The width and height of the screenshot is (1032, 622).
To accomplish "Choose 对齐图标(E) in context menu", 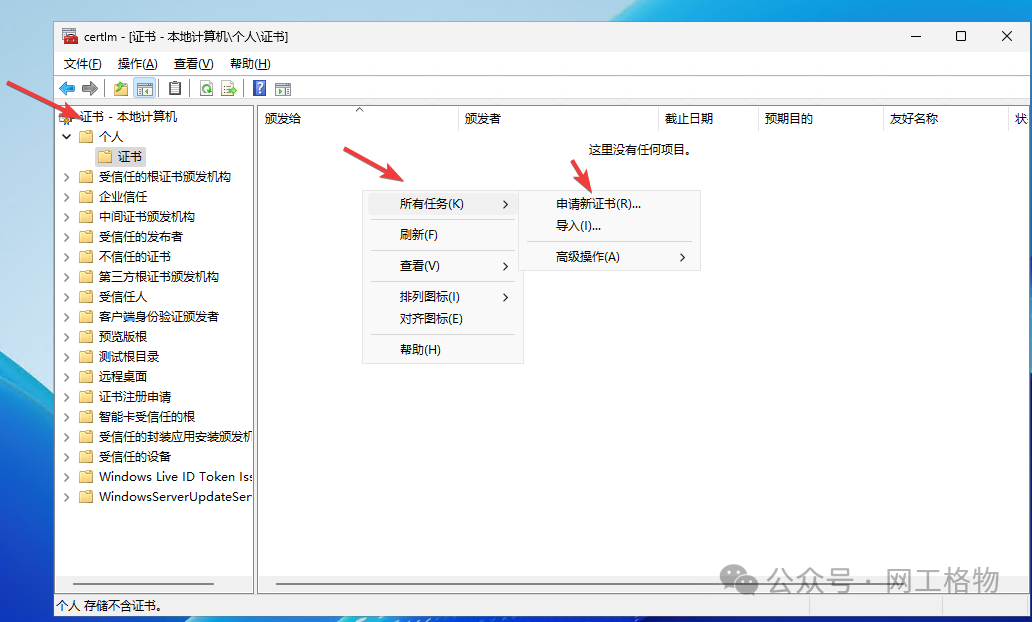I will 442,319.
